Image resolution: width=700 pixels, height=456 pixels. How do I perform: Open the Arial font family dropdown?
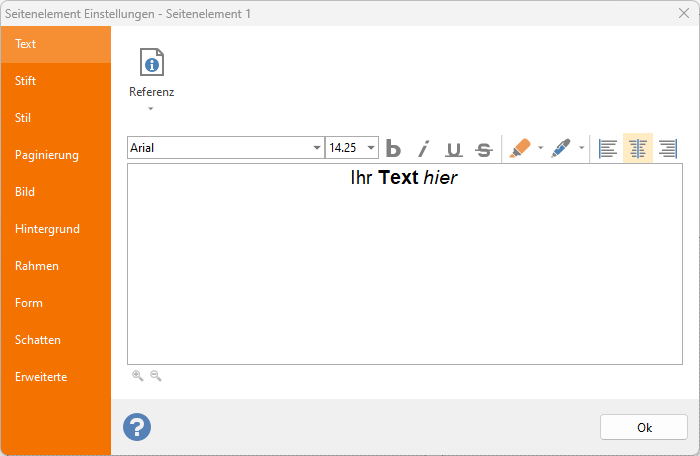tap(316, 148)
